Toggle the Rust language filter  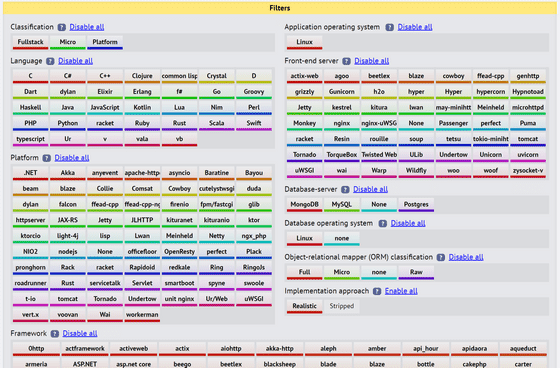[x=179, y=124]
